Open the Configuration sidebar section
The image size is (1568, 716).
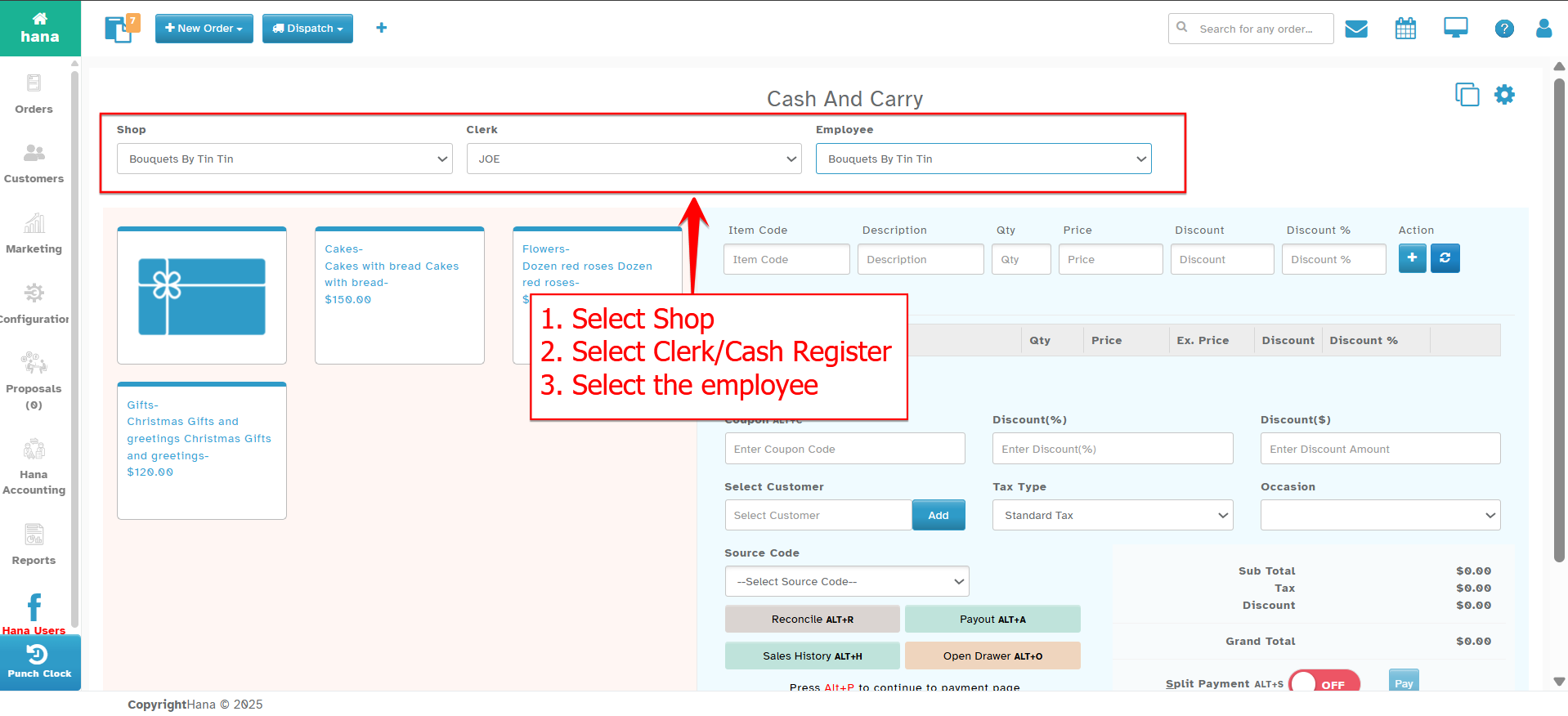click(34, 304)
